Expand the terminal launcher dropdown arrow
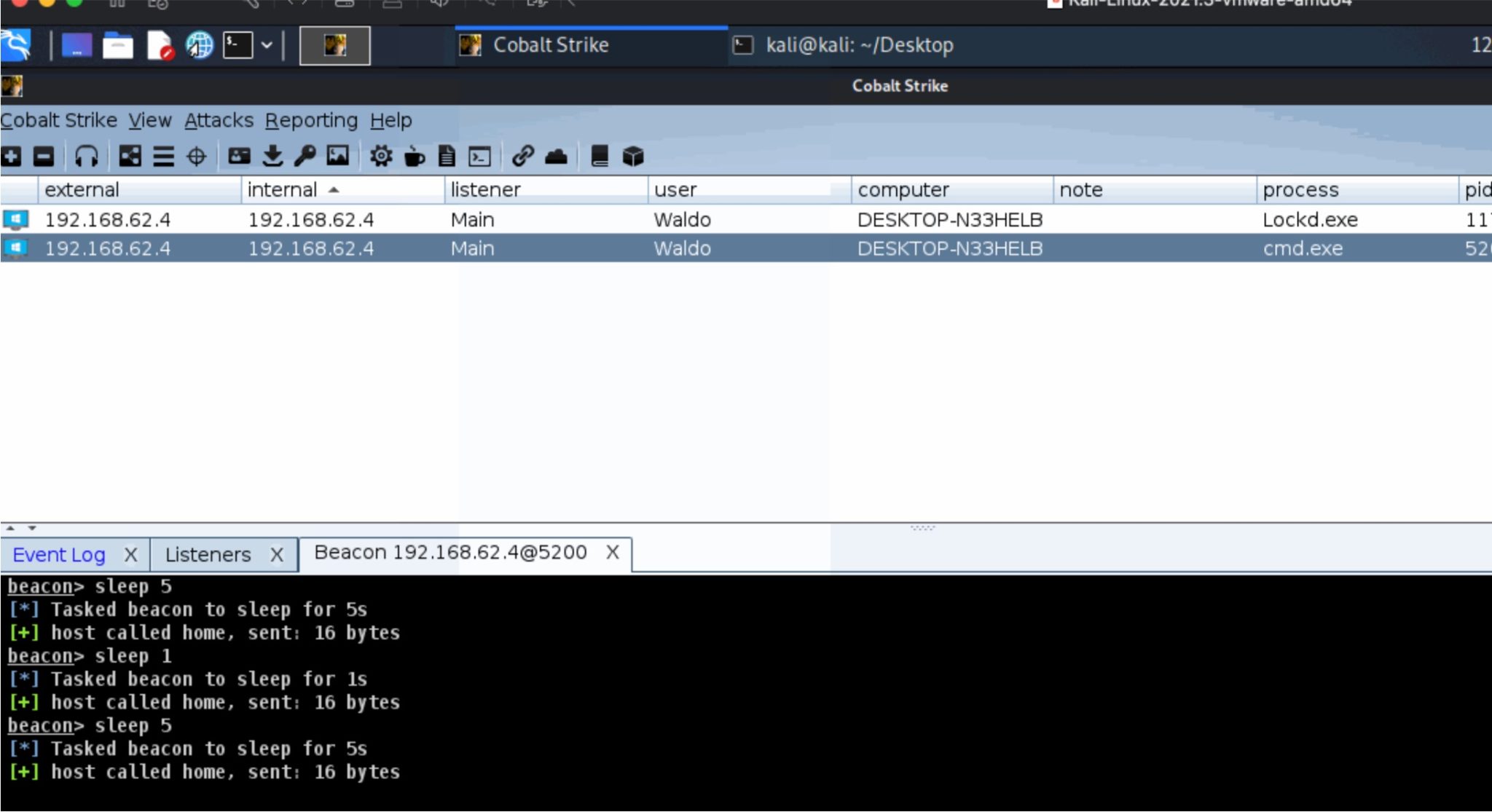 pyautogui.click(x=267, y=45)
